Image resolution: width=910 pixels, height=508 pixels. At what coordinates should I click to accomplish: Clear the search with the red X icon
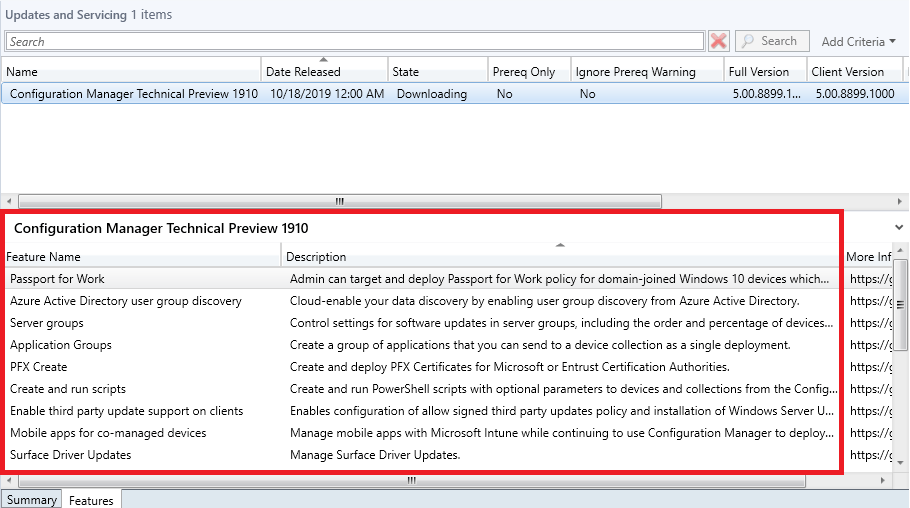click(718, 41)
